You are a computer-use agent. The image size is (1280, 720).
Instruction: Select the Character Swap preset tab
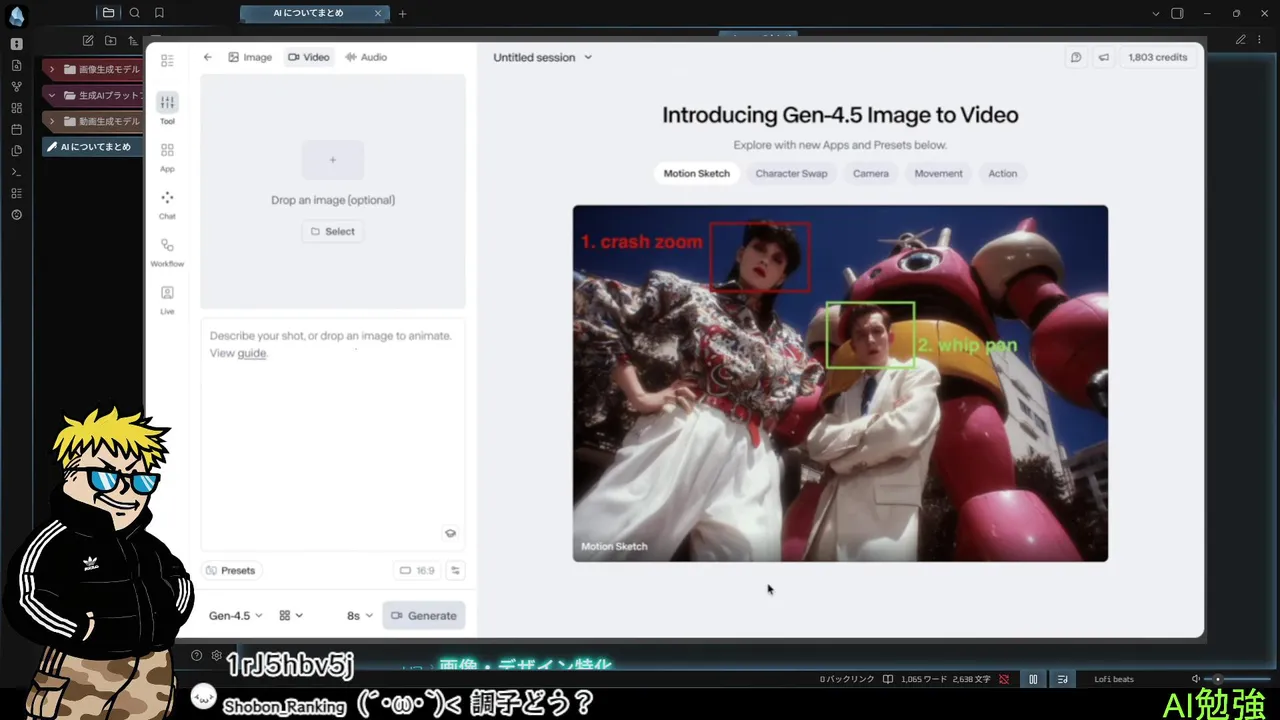tap(791, 173)
